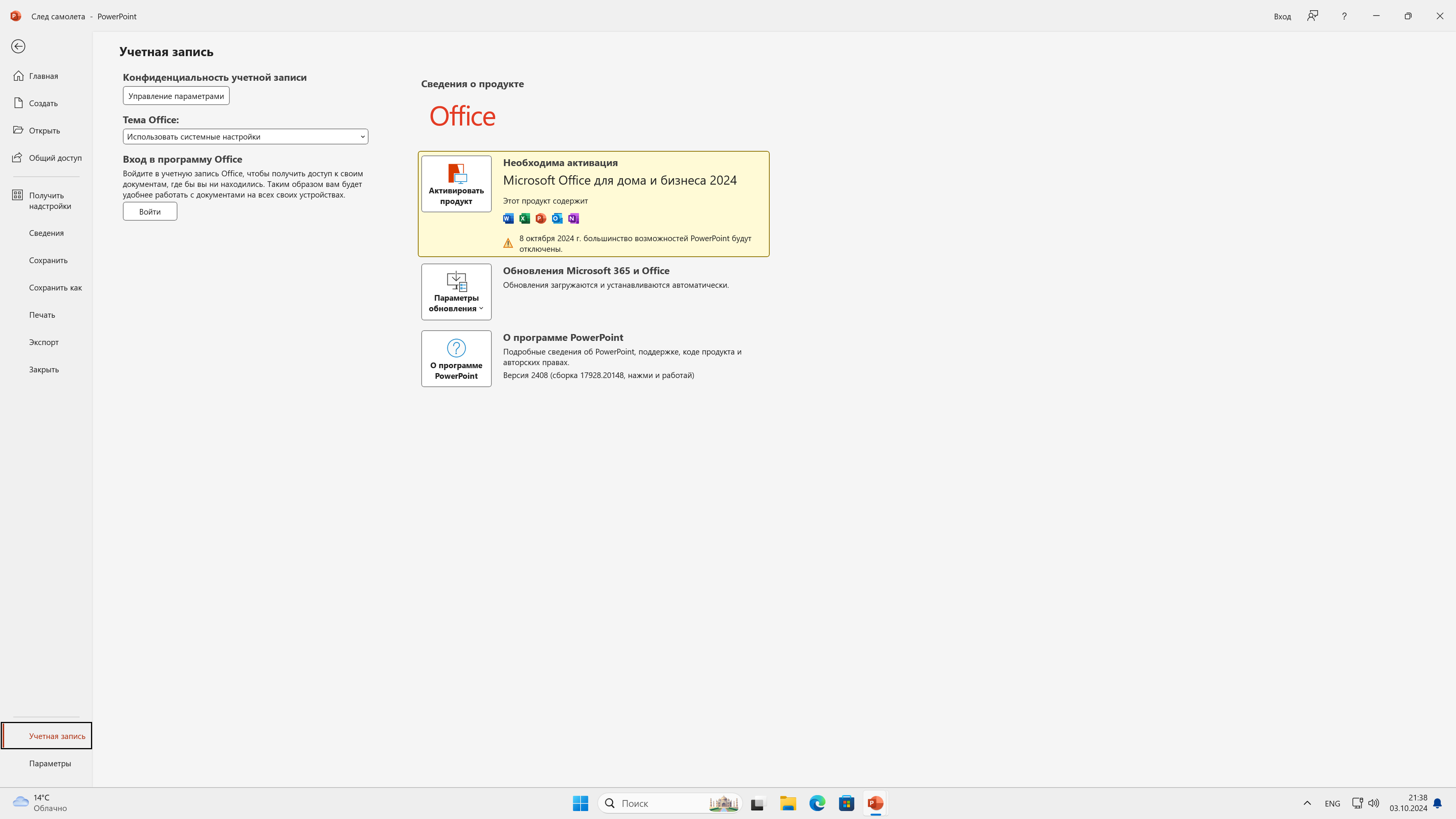The image size is (1456, 819).
Task: Open the Главная home page
Action: 46,76
